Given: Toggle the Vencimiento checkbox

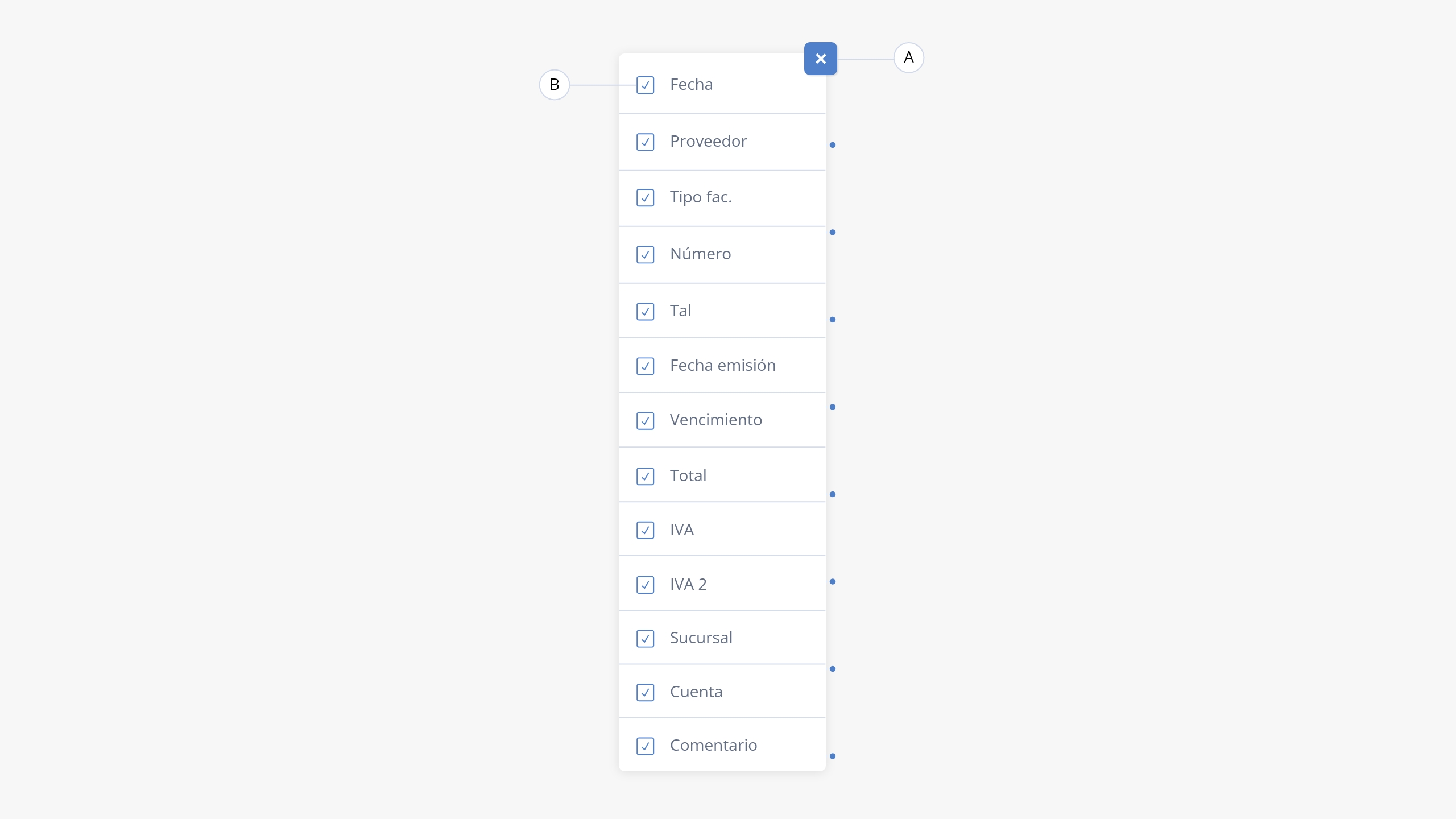Looking at the screenshot, I should pos(645,420).
